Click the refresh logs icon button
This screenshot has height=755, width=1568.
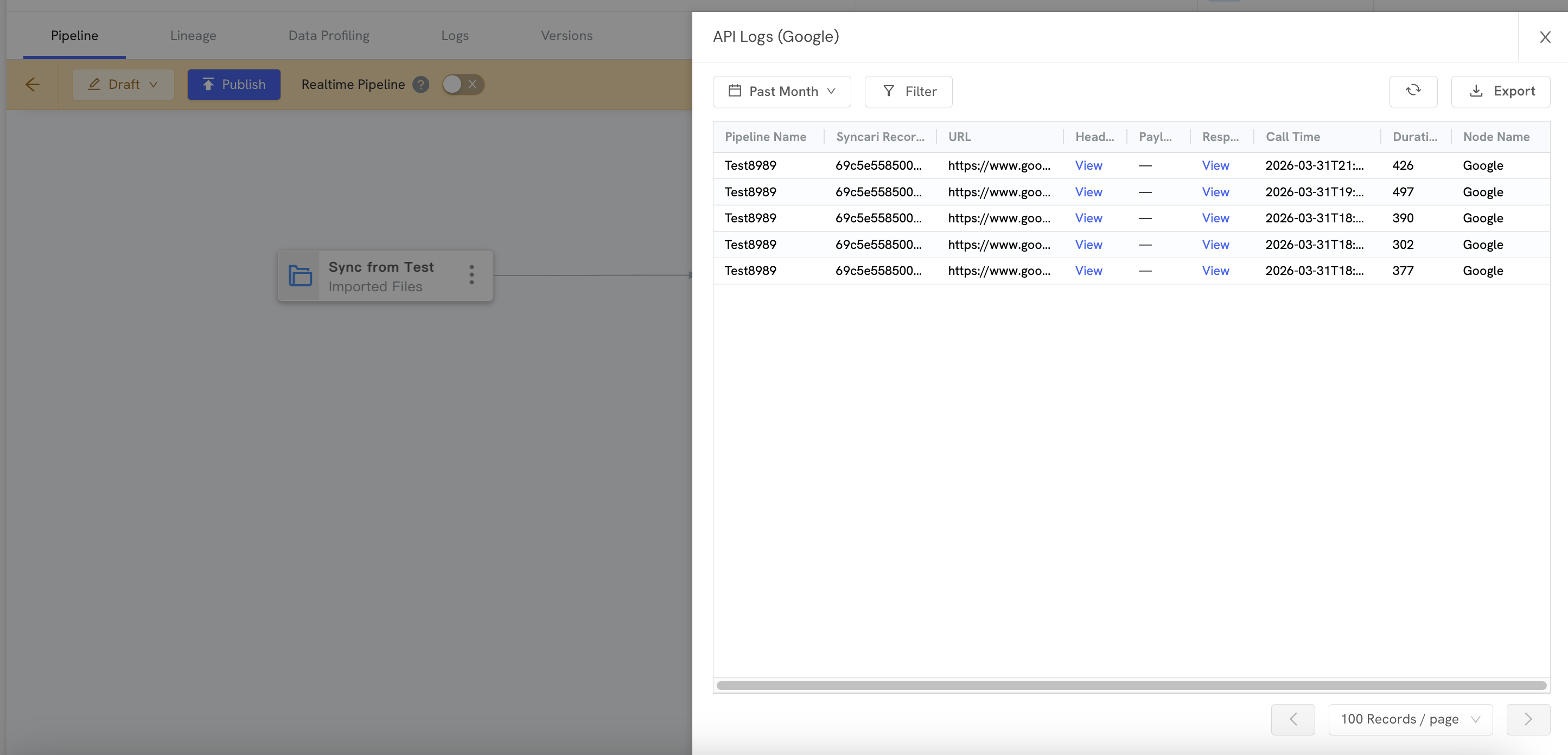tap(1413, 91)
